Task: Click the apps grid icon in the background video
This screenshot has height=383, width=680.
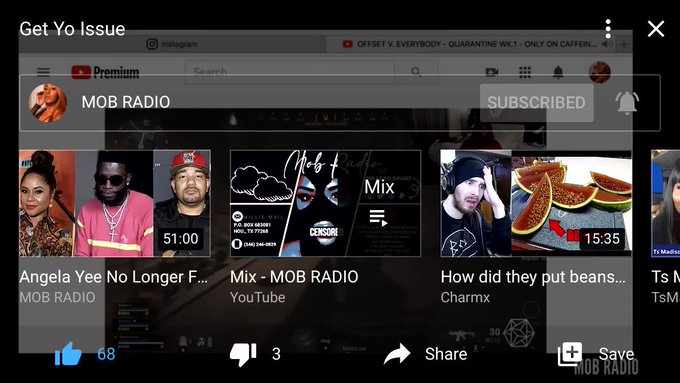Action: [x=525, y=72]
